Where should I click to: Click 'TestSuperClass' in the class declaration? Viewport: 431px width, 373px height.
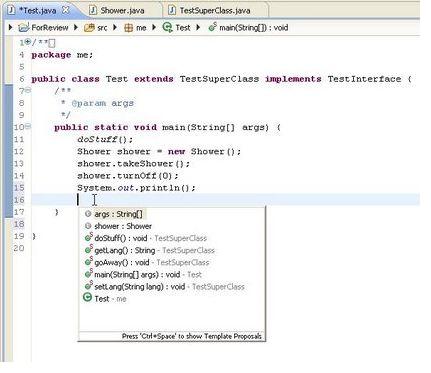pos(219,79)
